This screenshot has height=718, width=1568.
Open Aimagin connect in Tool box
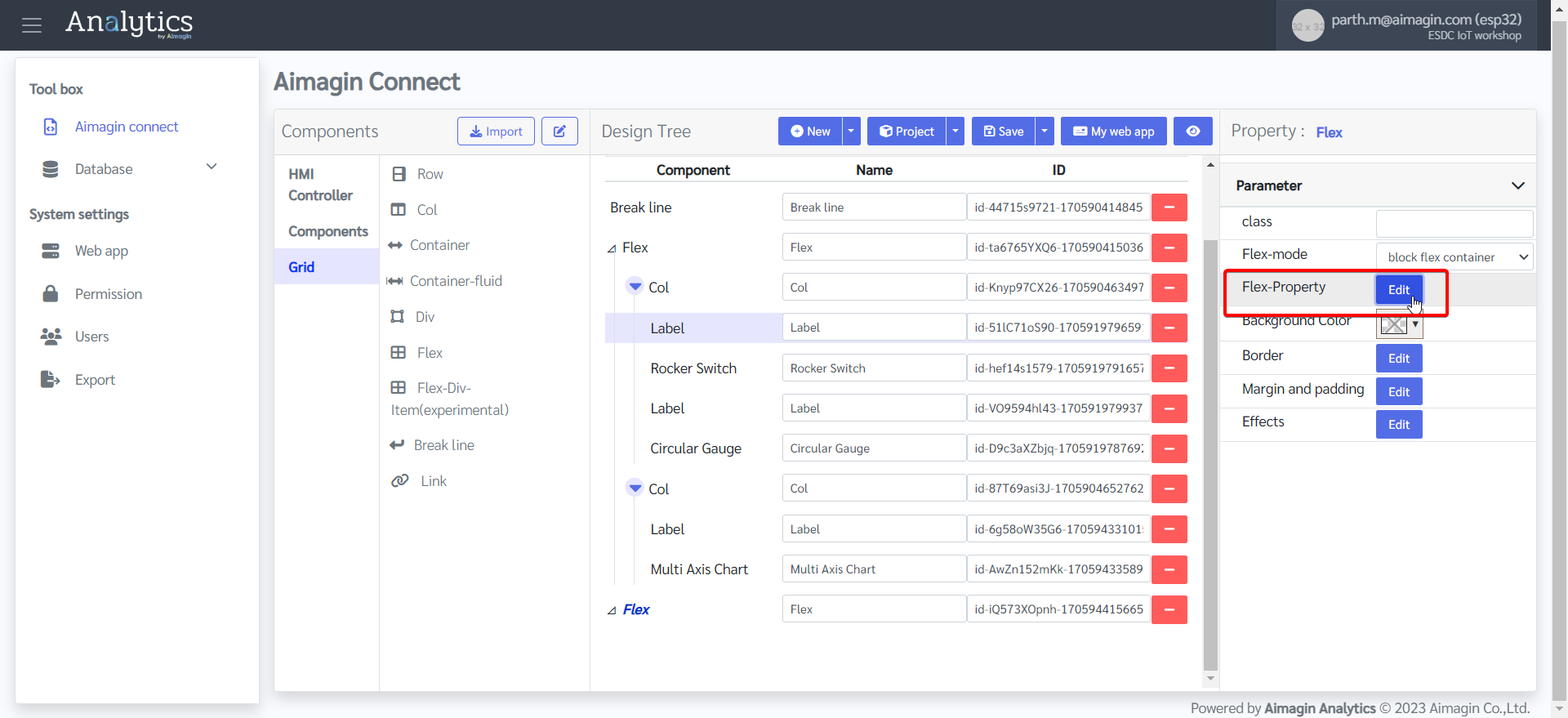tap(127, 127)
